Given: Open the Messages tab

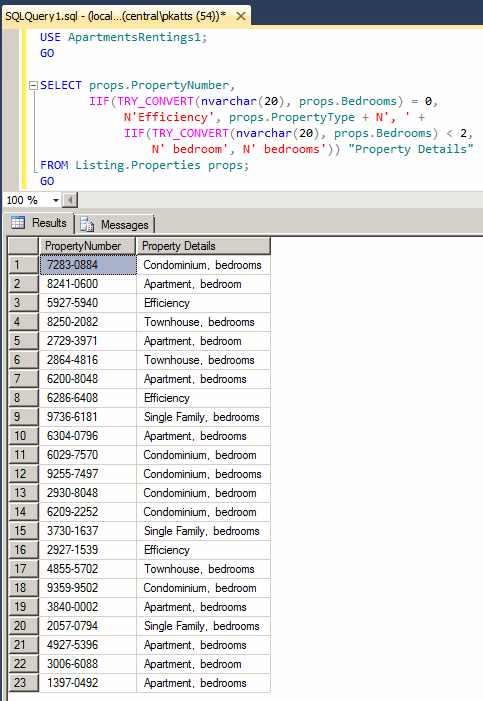Looking at the screenshot, I should pyautogui.click(x=114, y=224).
